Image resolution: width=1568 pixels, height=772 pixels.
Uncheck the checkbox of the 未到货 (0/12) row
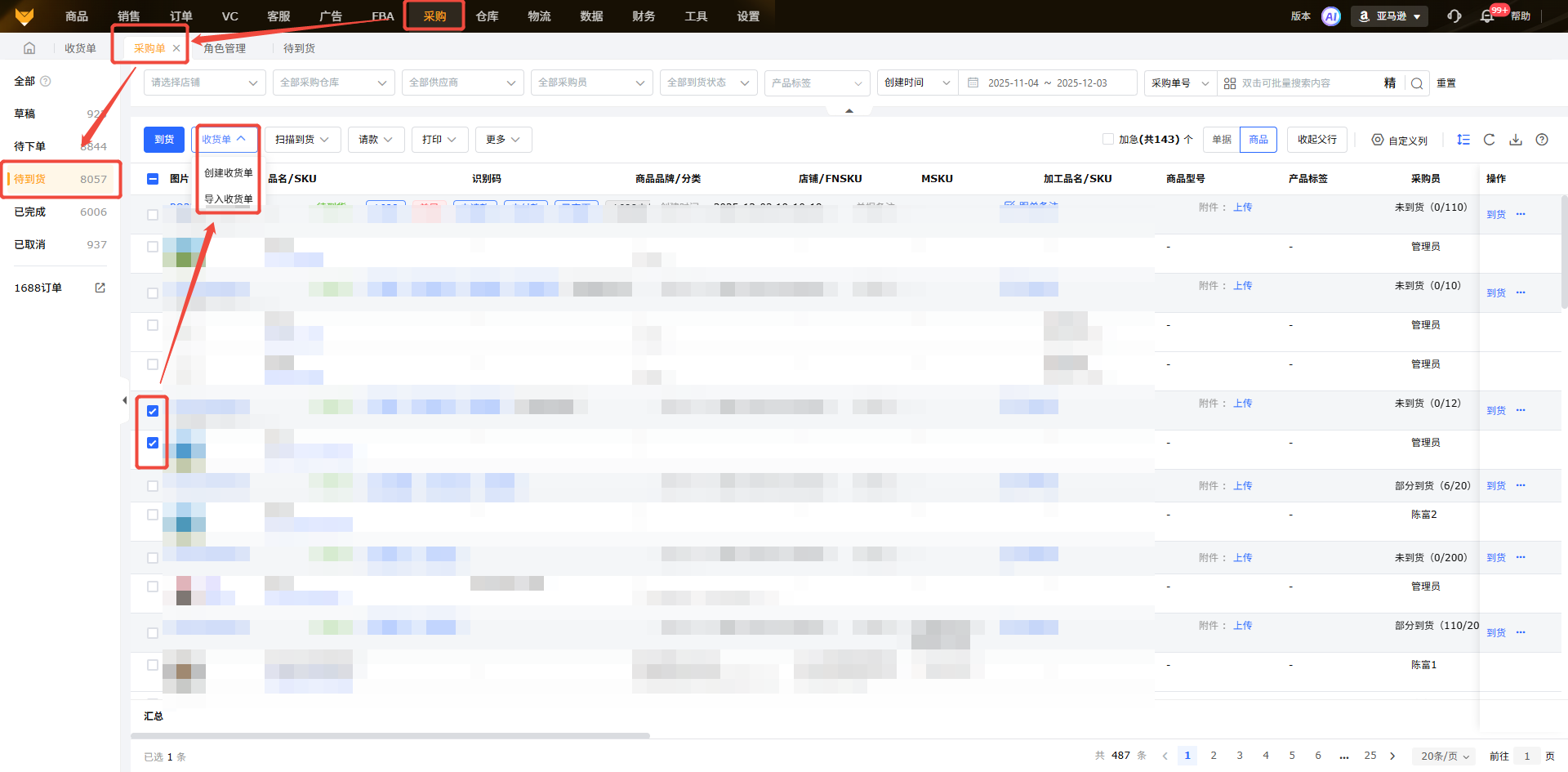click(x=153, y=411)
